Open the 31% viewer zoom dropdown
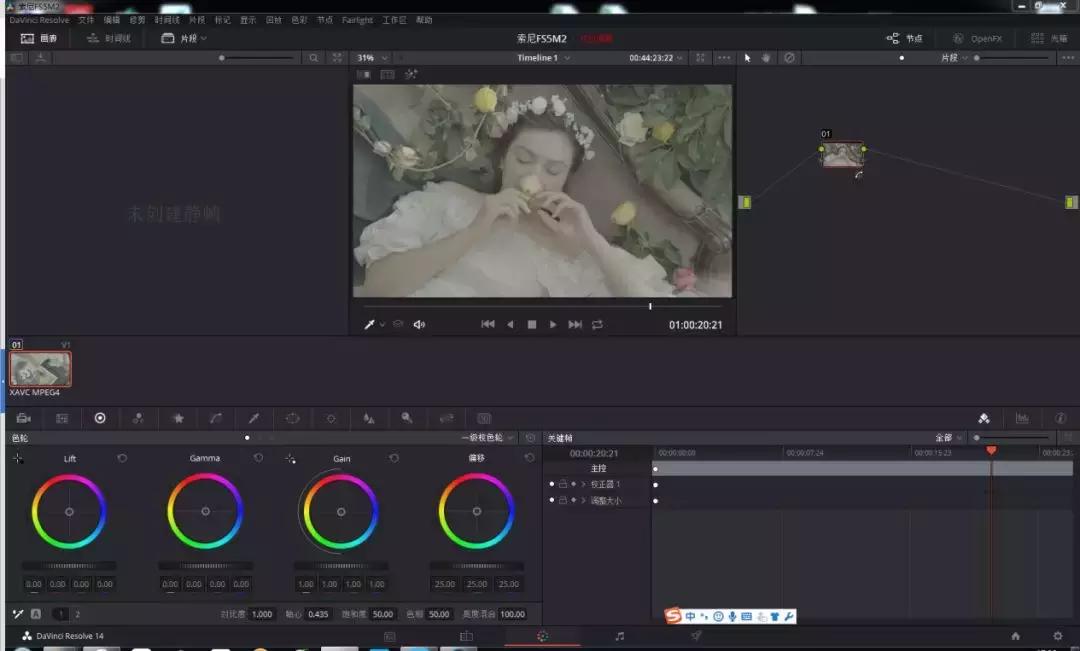The width and height of the screenshot is (1080, 651). (x=369, y=58)
